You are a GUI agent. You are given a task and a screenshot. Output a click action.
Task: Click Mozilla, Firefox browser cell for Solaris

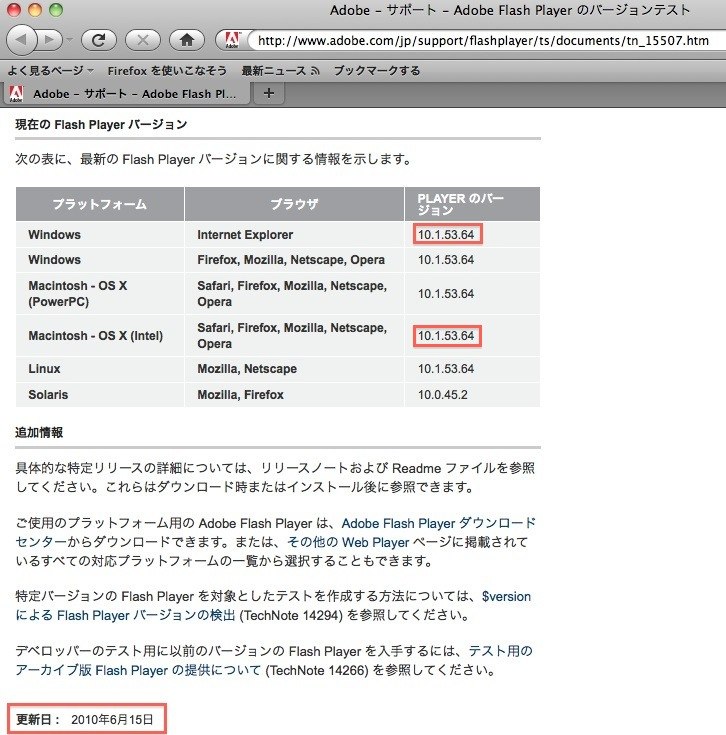(x=294, y=395)
